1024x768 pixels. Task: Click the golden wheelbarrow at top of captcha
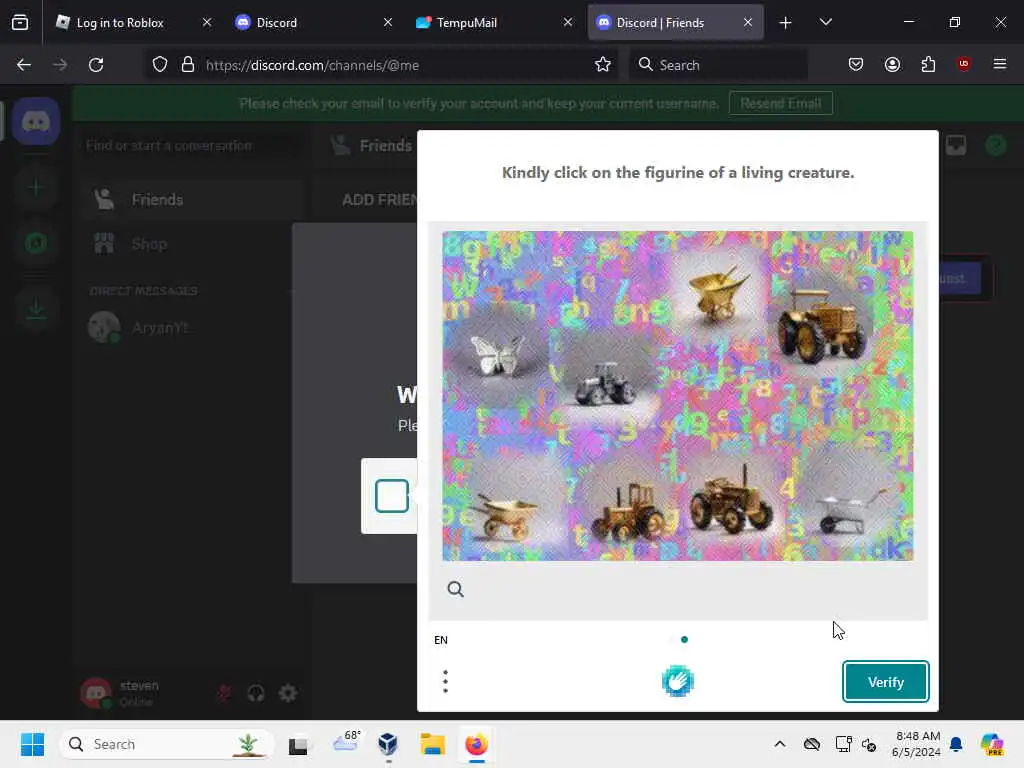click(718, 292)
